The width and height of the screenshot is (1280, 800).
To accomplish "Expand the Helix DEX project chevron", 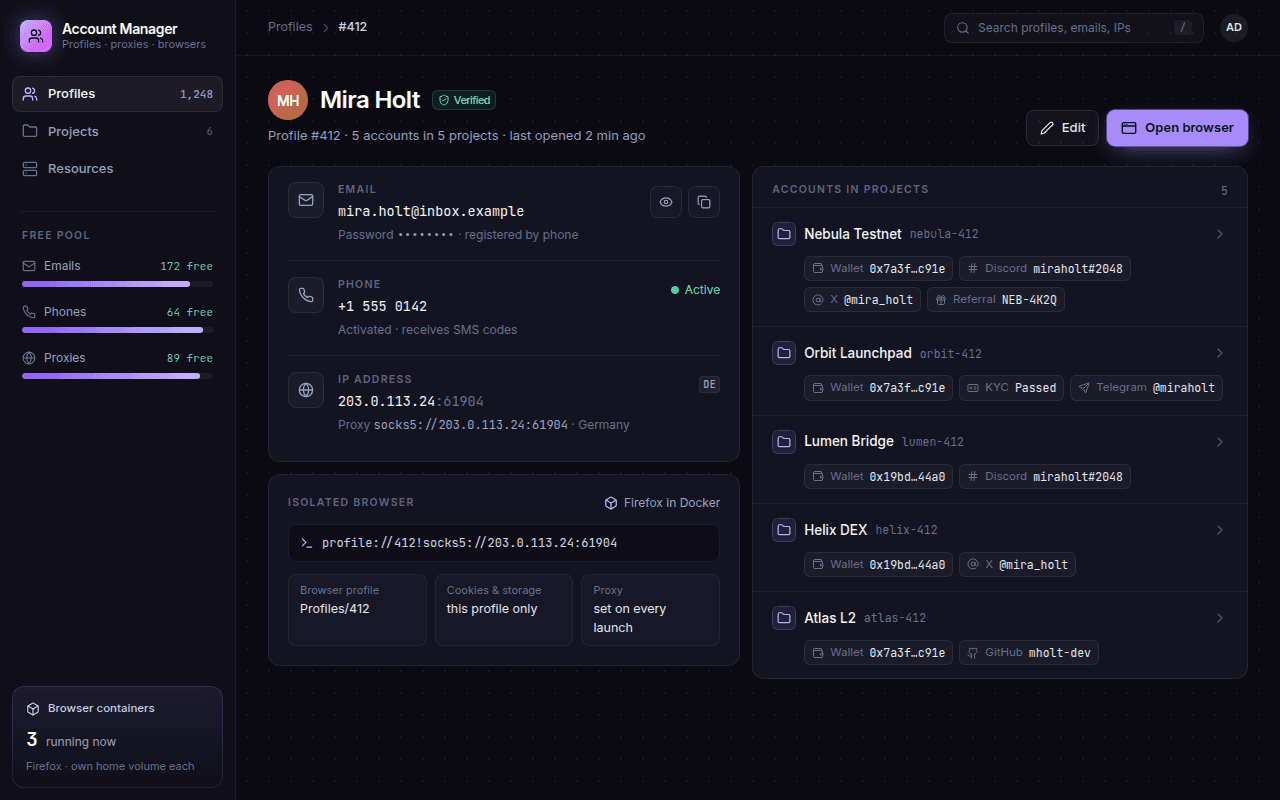I will click(x=1219, y=530).
